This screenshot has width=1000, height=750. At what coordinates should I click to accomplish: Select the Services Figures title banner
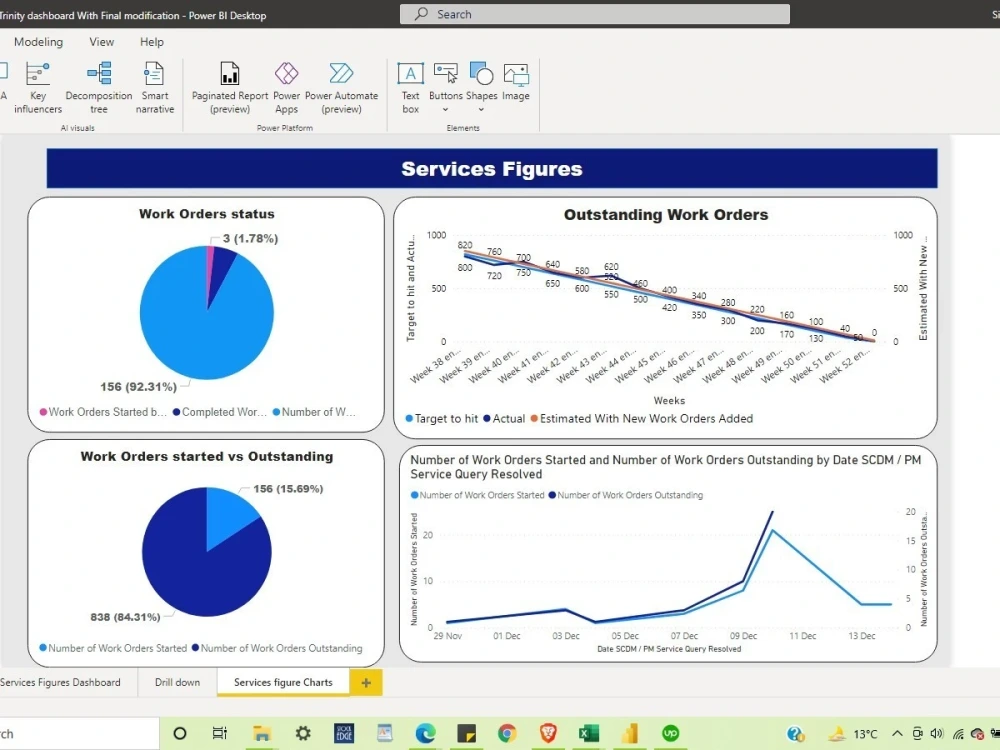tap(492, 168)
